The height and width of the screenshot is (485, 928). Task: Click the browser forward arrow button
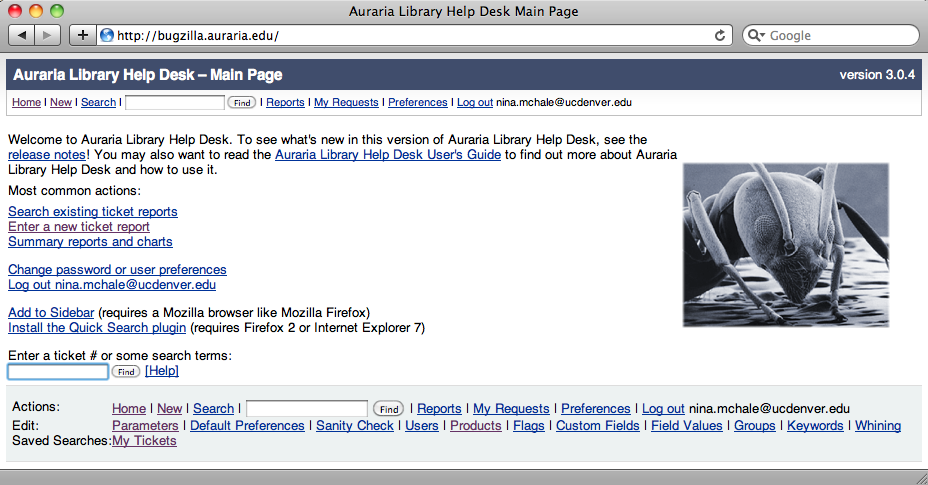pyautogui.click(x=47, y=36)
